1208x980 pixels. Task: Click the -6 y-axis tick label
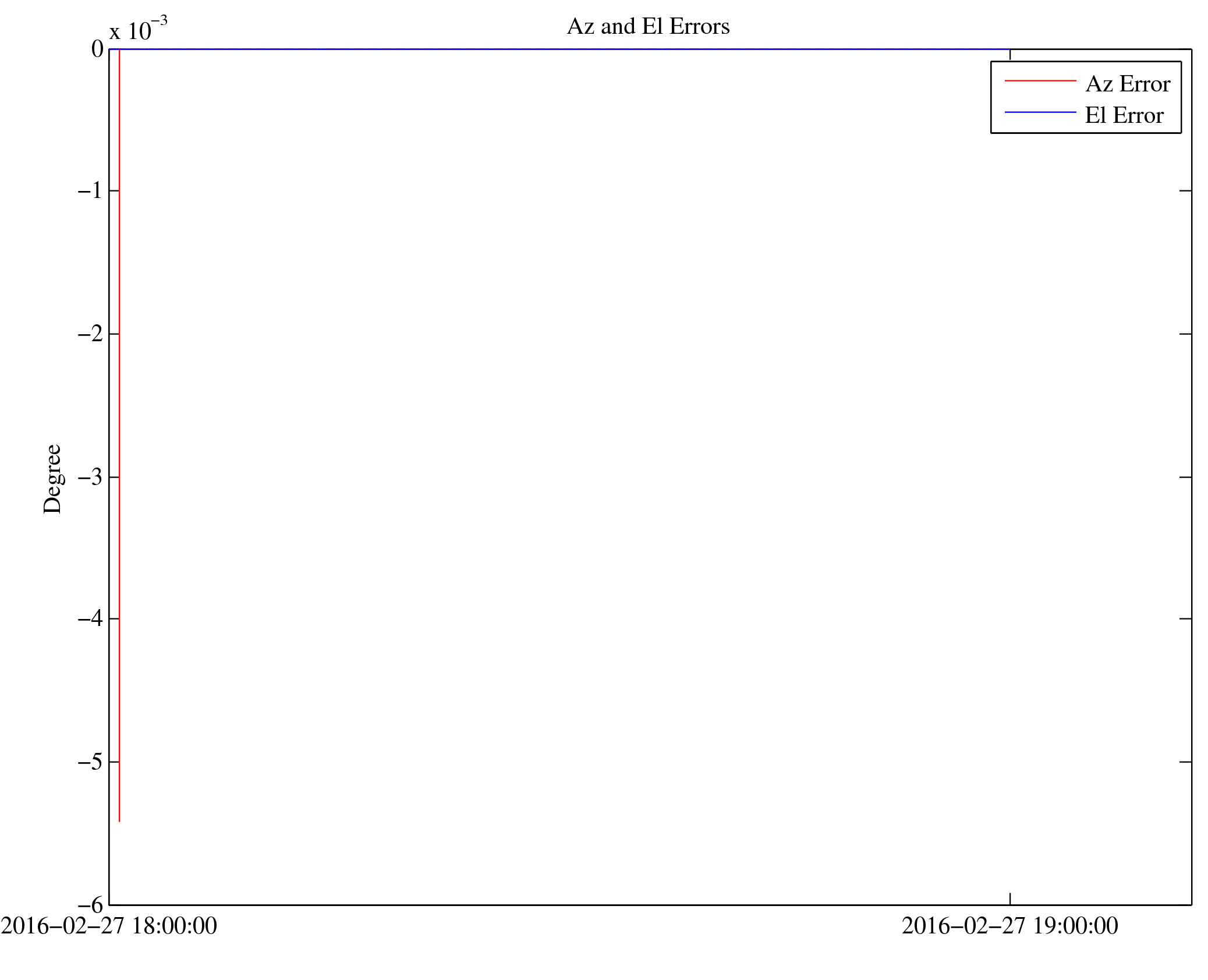pos(90,904)
